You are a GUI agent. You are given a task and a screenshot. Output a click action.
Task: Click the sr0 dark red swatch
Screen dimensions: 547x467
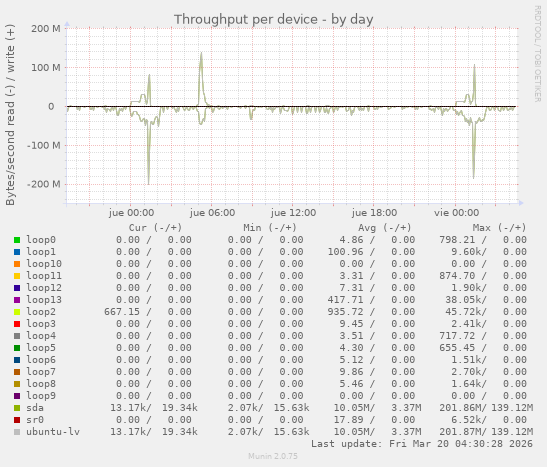17,420
